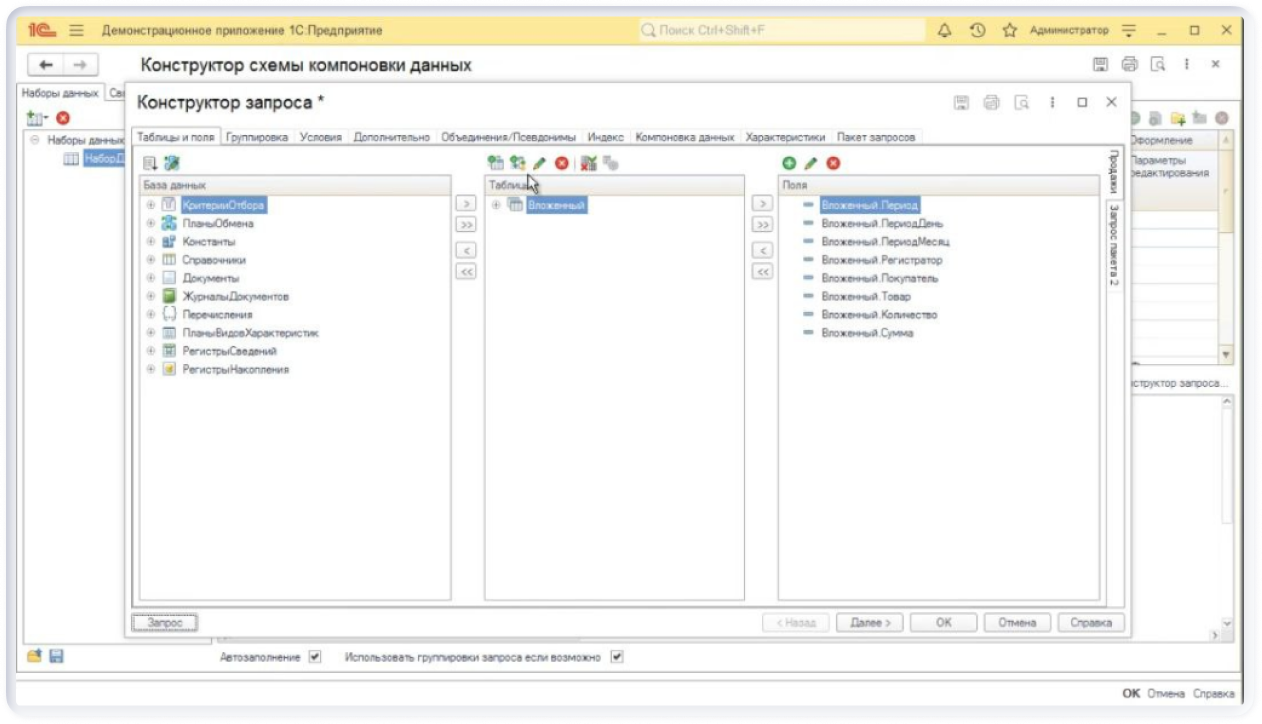Expand the Вложенный table node
1262x724 pixels.
coord(497,205)
